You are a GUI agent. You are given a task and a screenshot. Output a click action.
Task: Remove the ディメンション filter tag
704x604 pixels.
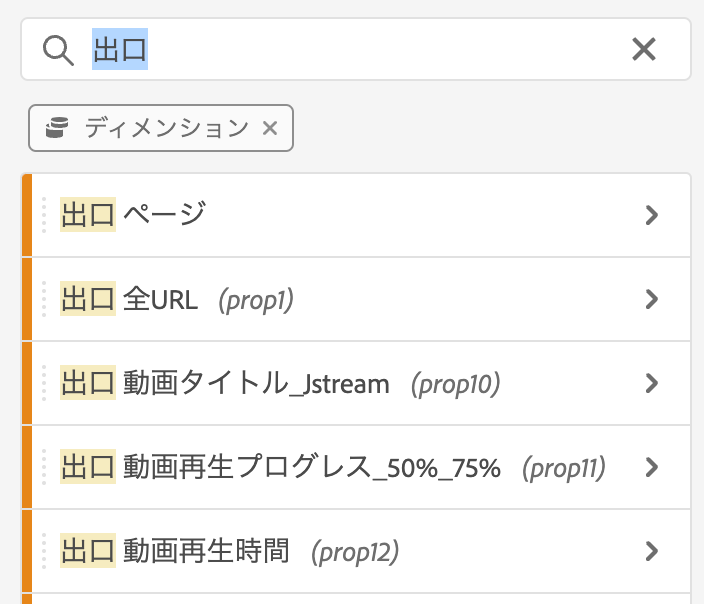click(269, 128)
